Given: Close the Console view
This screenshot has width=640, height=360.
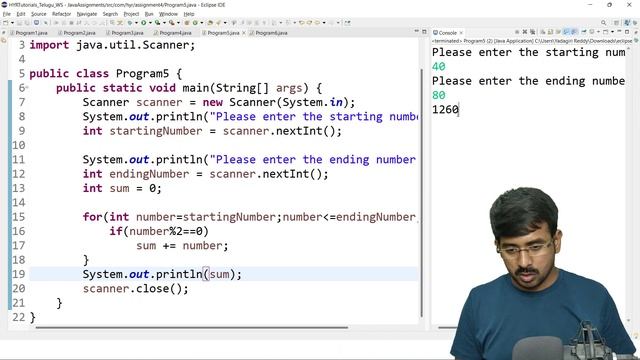Looking at the screenshot, I should tap(461, 33).
